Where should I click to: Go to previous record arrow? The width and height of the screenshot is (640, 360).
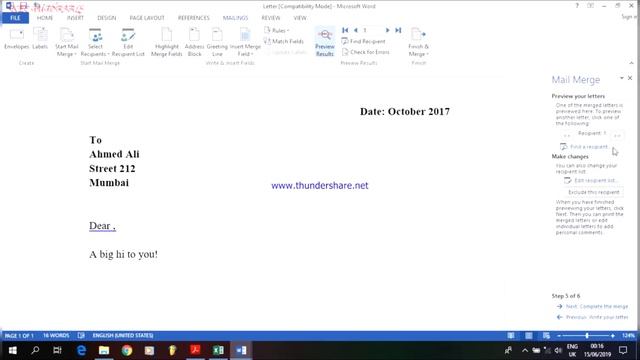point(356,30)
